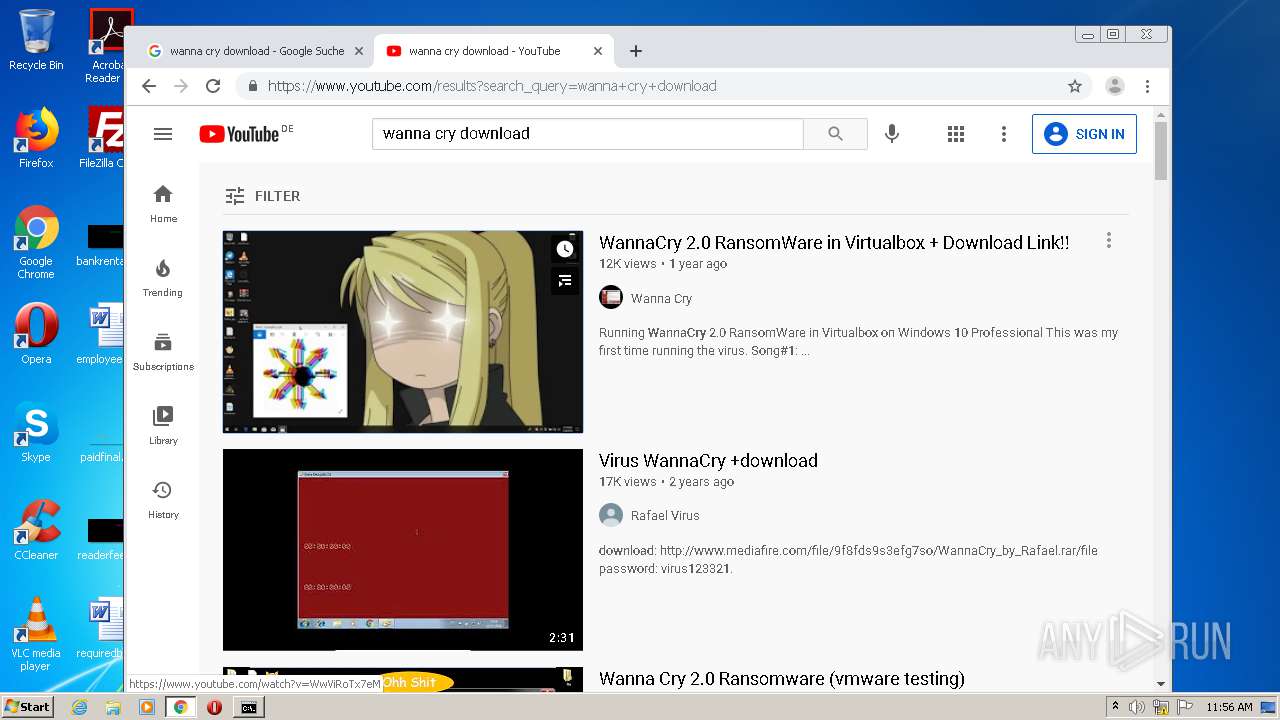Open Recycle Bin on desktop
This screenshot has width=1280, height=720.
coord(36,40)
